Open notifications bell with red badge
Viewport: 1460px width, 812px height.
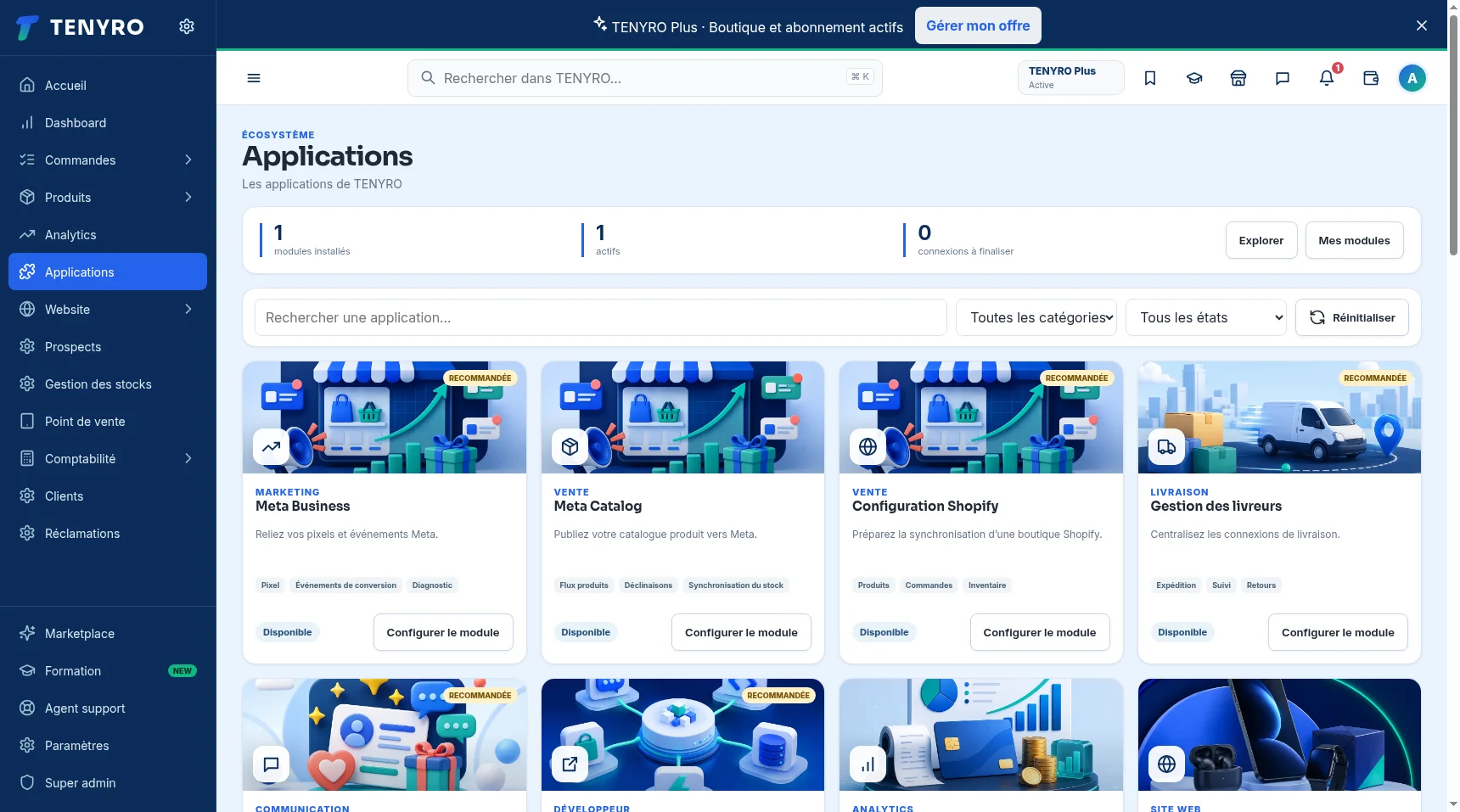[1327, 78]
